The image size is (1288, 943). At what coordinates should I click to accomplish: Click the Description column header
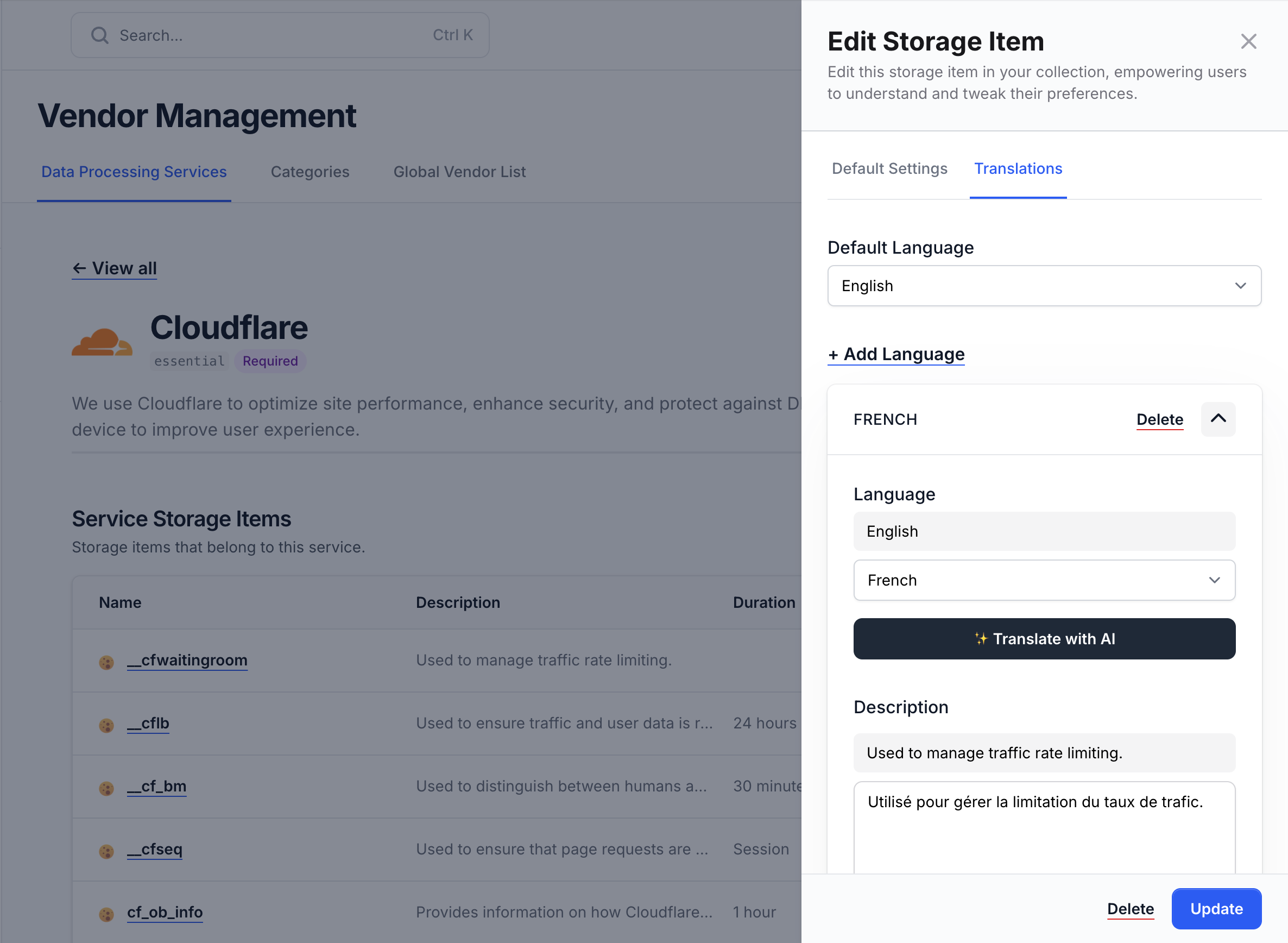click(458, 602)
